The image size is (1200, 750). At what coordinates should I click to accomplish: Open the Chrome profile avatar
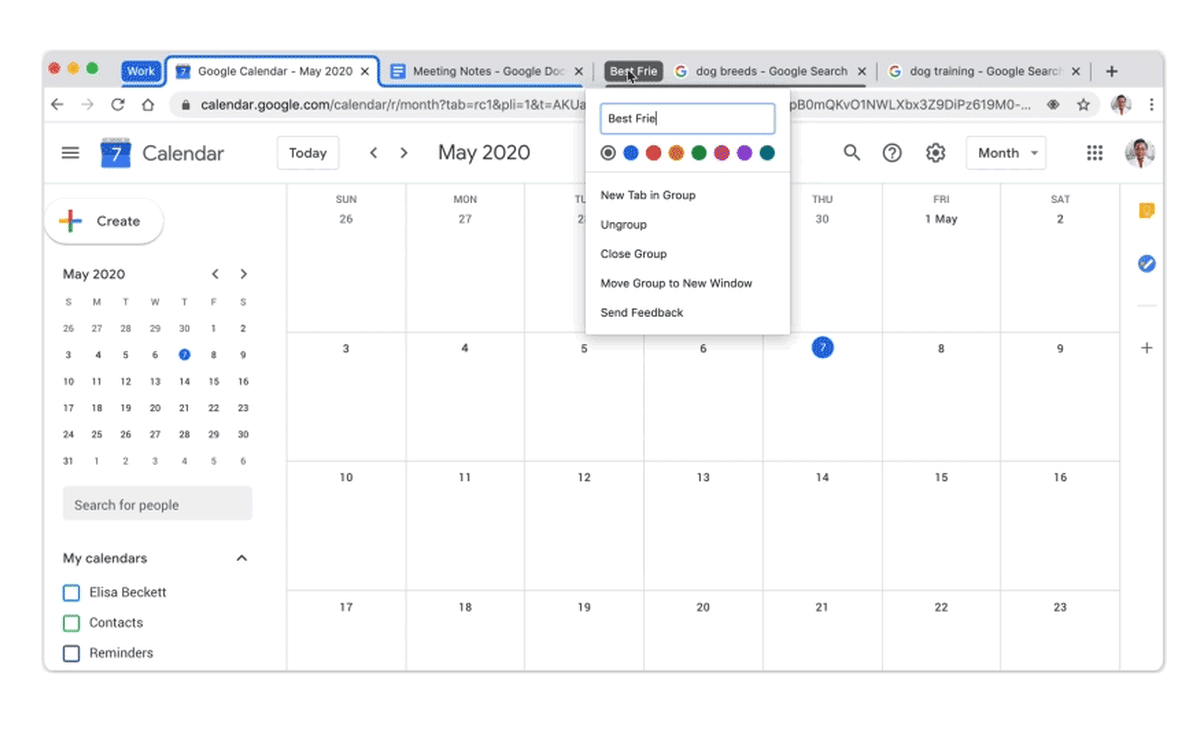pos(1121,104)
